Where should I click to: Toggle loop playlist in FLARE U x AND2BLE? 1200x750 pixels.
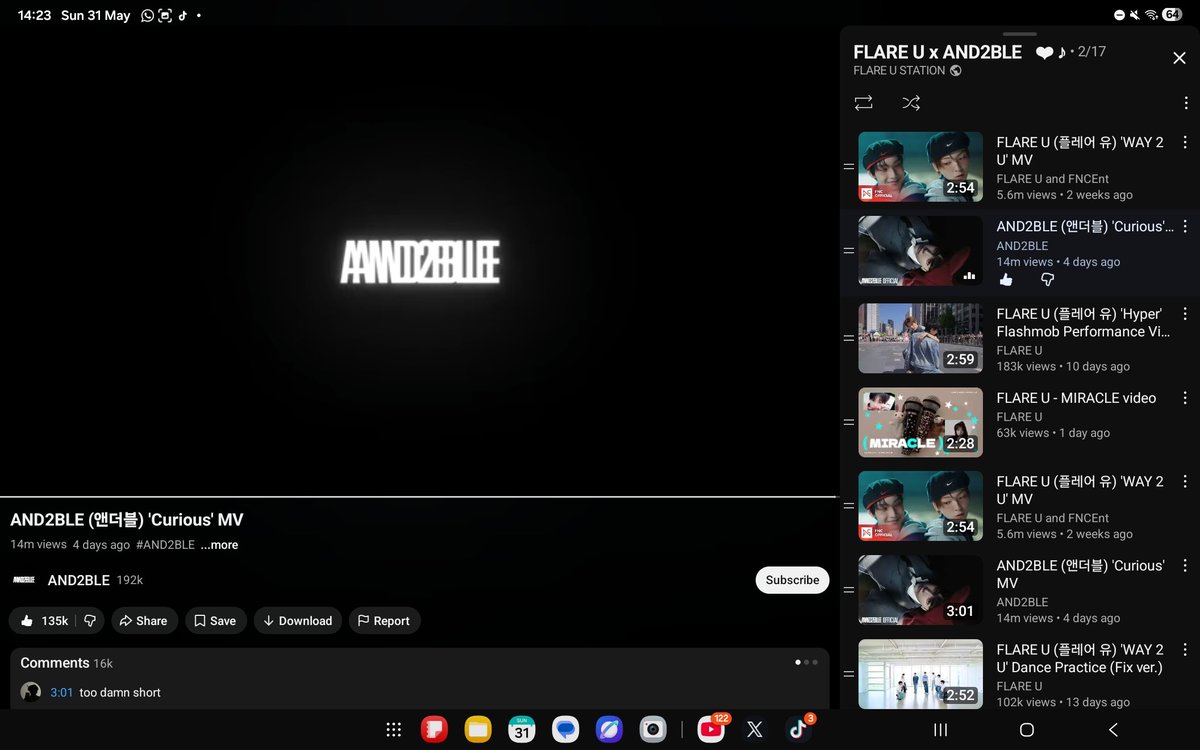pos(863,103)
